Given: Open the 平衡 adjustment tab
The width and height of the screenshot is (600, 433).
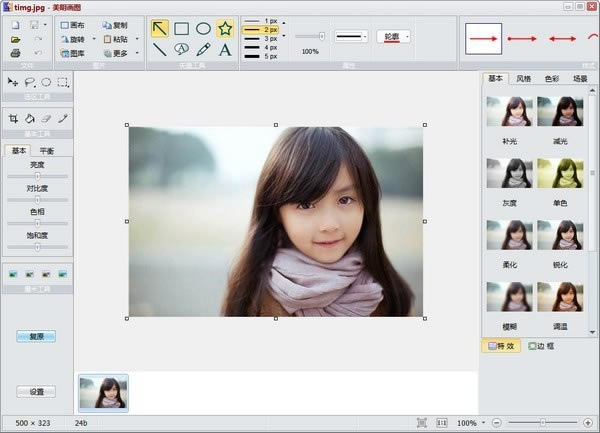Looking at the screenshot, I should 46,151.
